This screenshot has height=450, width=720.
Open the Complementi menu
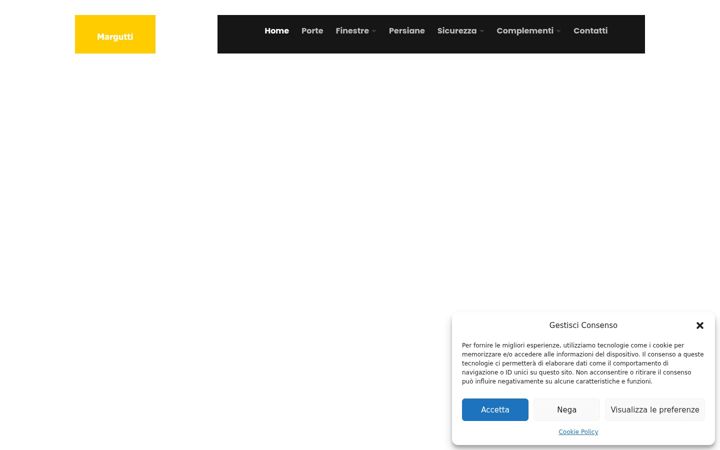(x=525, y=31)
